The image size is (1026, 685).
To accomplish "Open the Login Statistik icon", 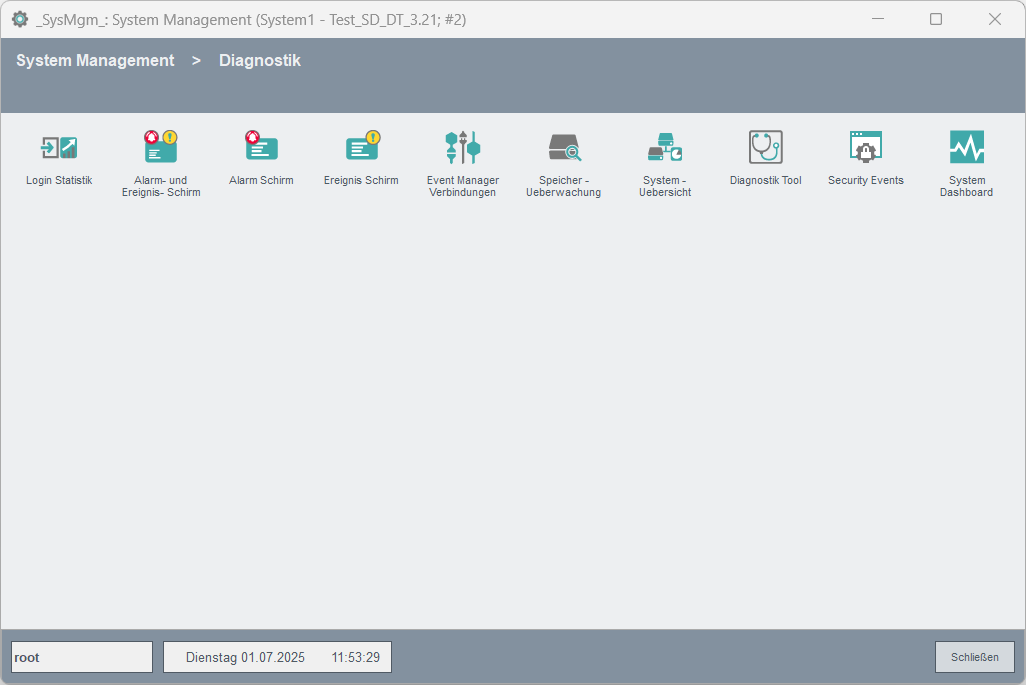I will 59,148.
